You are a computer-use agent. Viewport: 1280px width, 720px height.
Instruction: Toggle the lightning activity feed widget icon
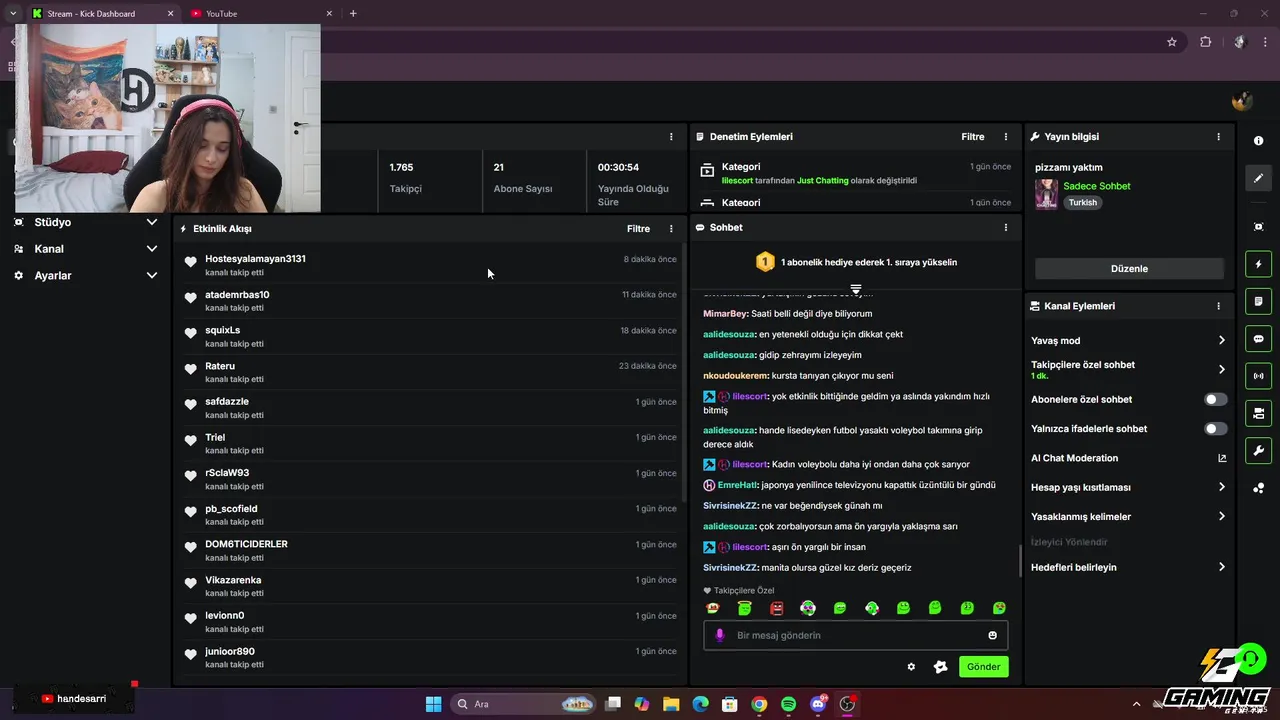coord(1258,264)
